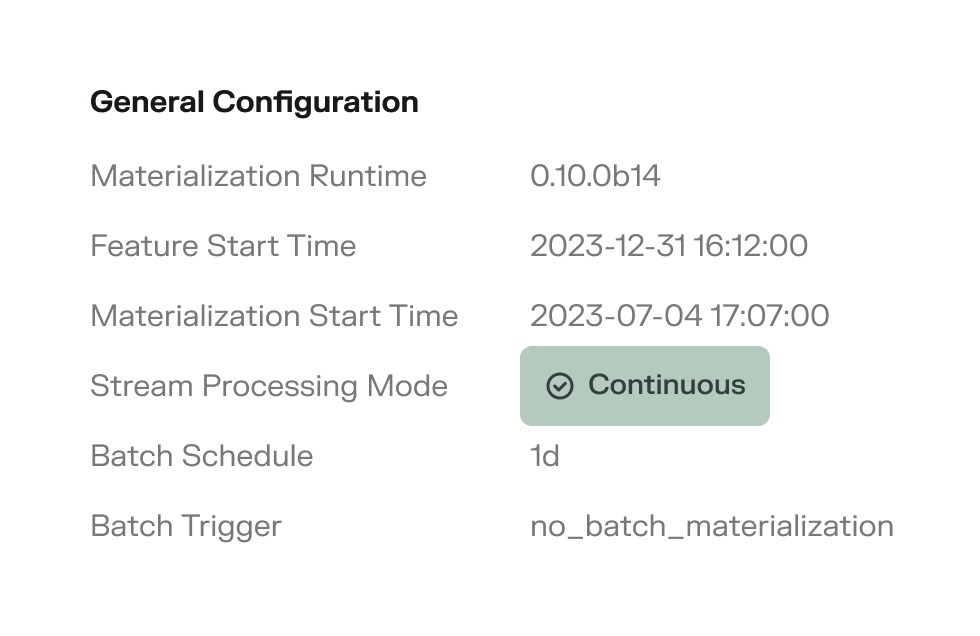Select the Materialization Runtime label

pos(258,177)
